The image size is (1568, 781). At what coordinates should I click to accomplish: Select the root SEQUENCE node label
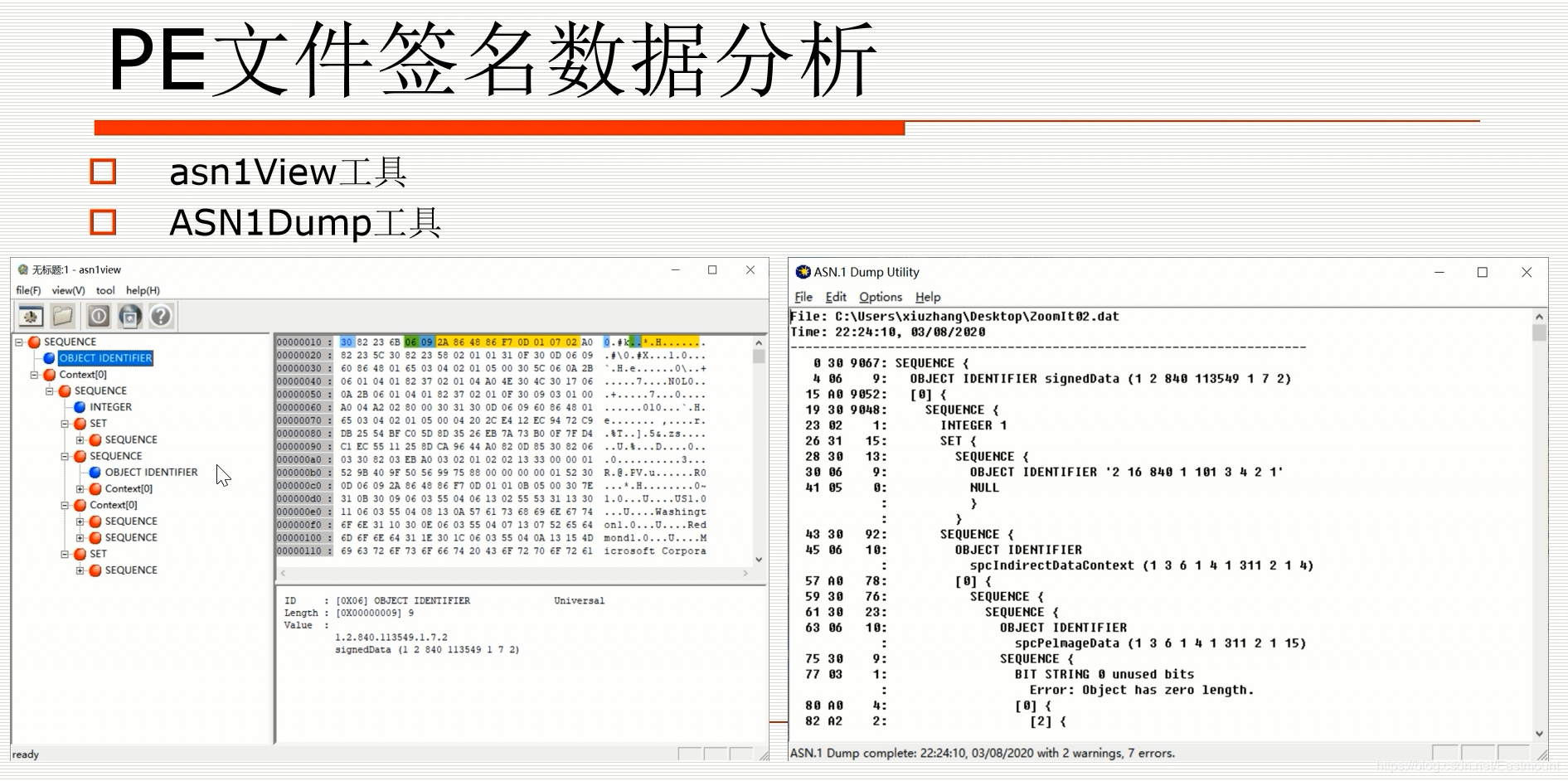pyautogui.click(x=70, y=342)
